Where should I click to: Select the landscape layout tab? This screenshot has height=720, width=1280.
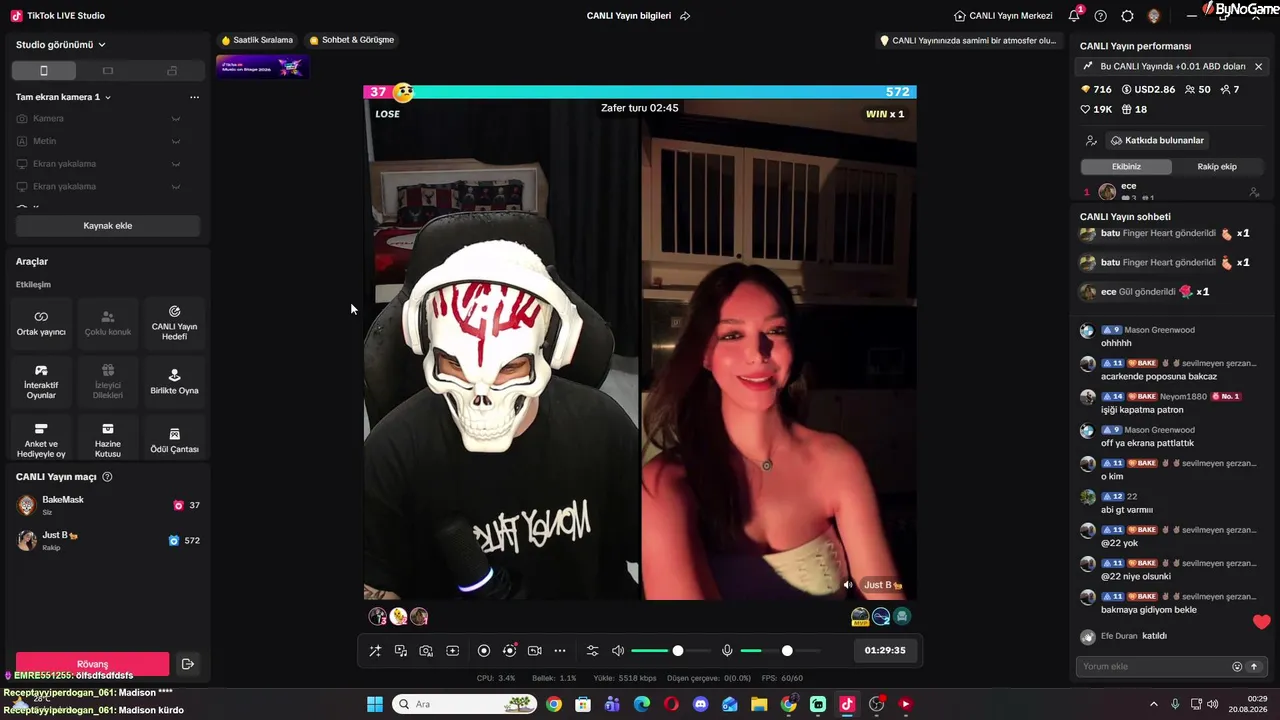click(x=108, y=71)
